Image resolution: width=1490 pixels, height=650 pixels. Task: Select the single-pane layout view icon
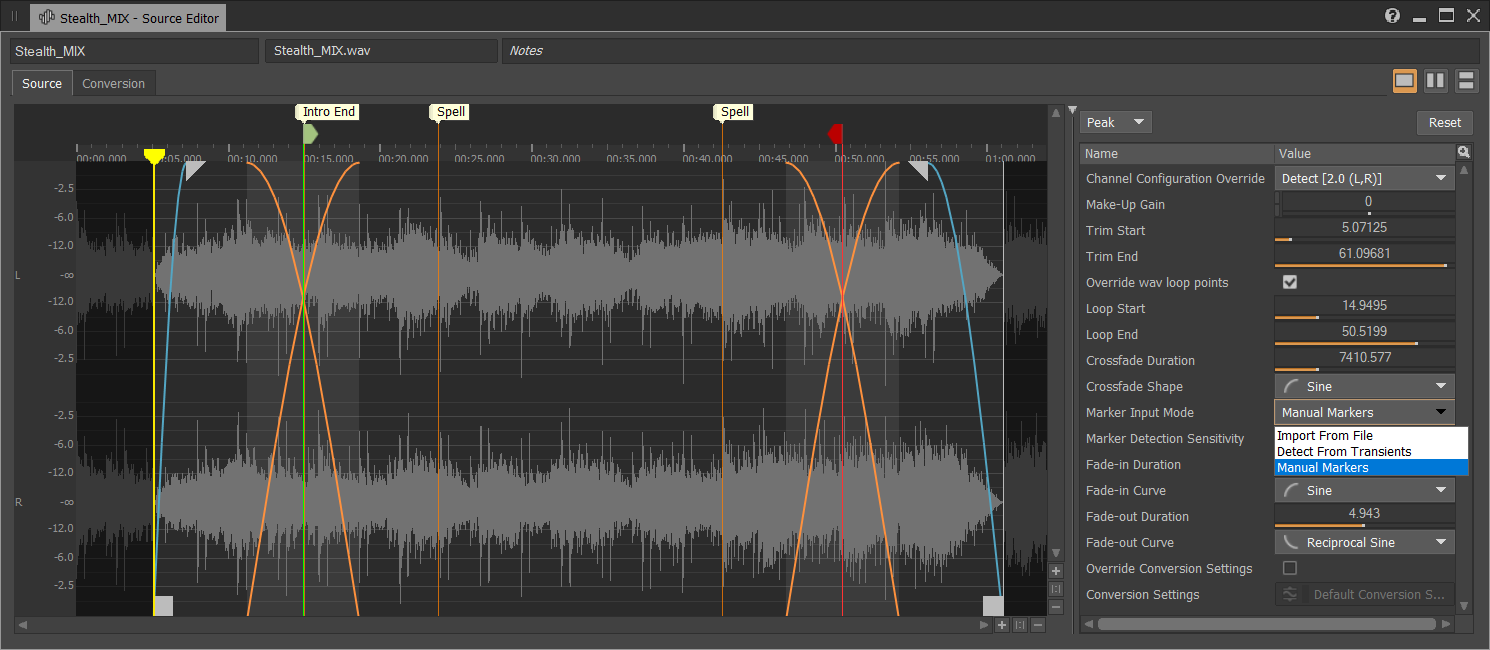coord(1405,81)
